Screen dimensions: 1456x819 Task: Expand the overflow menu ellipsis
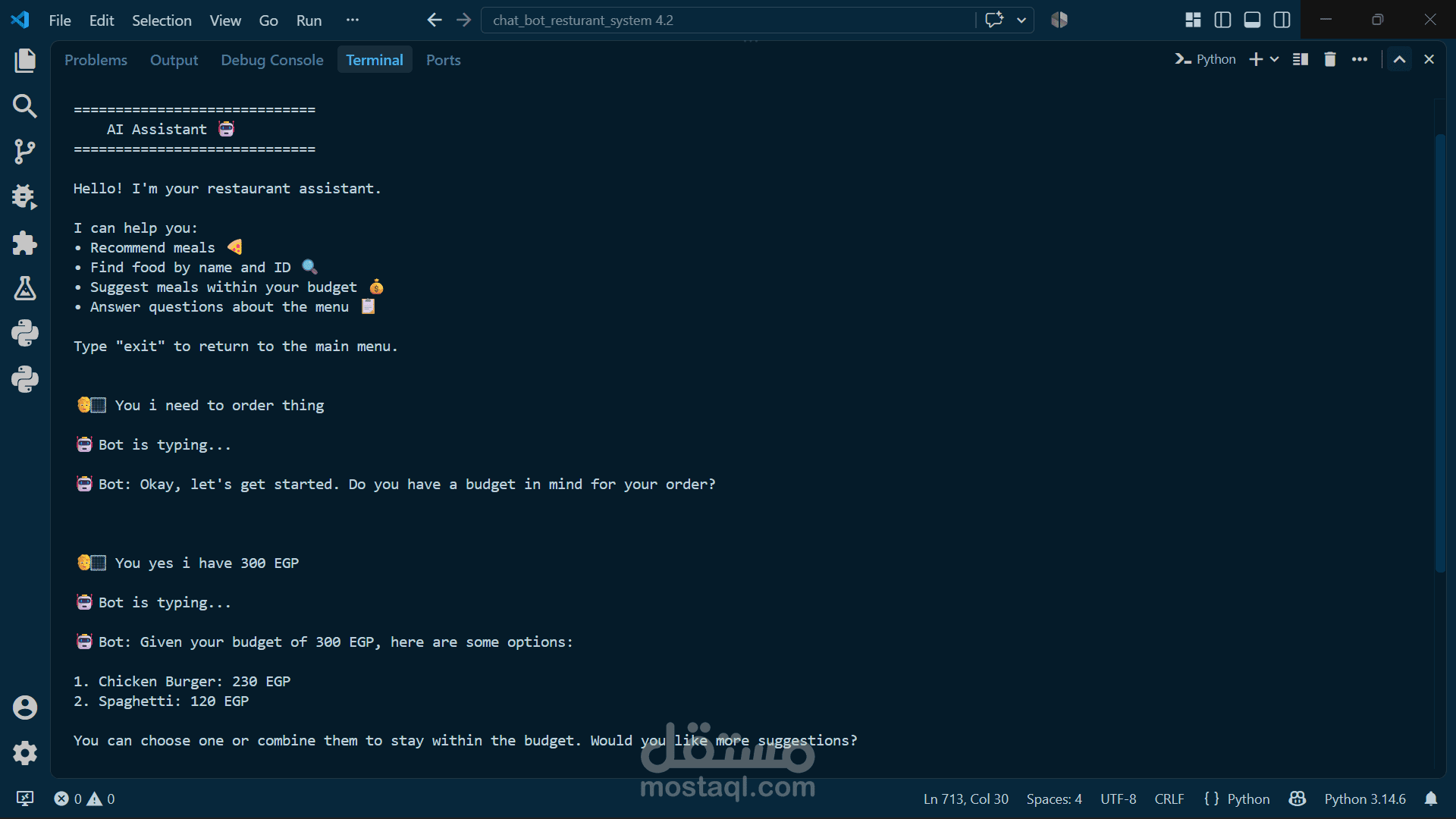pyautogui.click(x=353, y=20)
